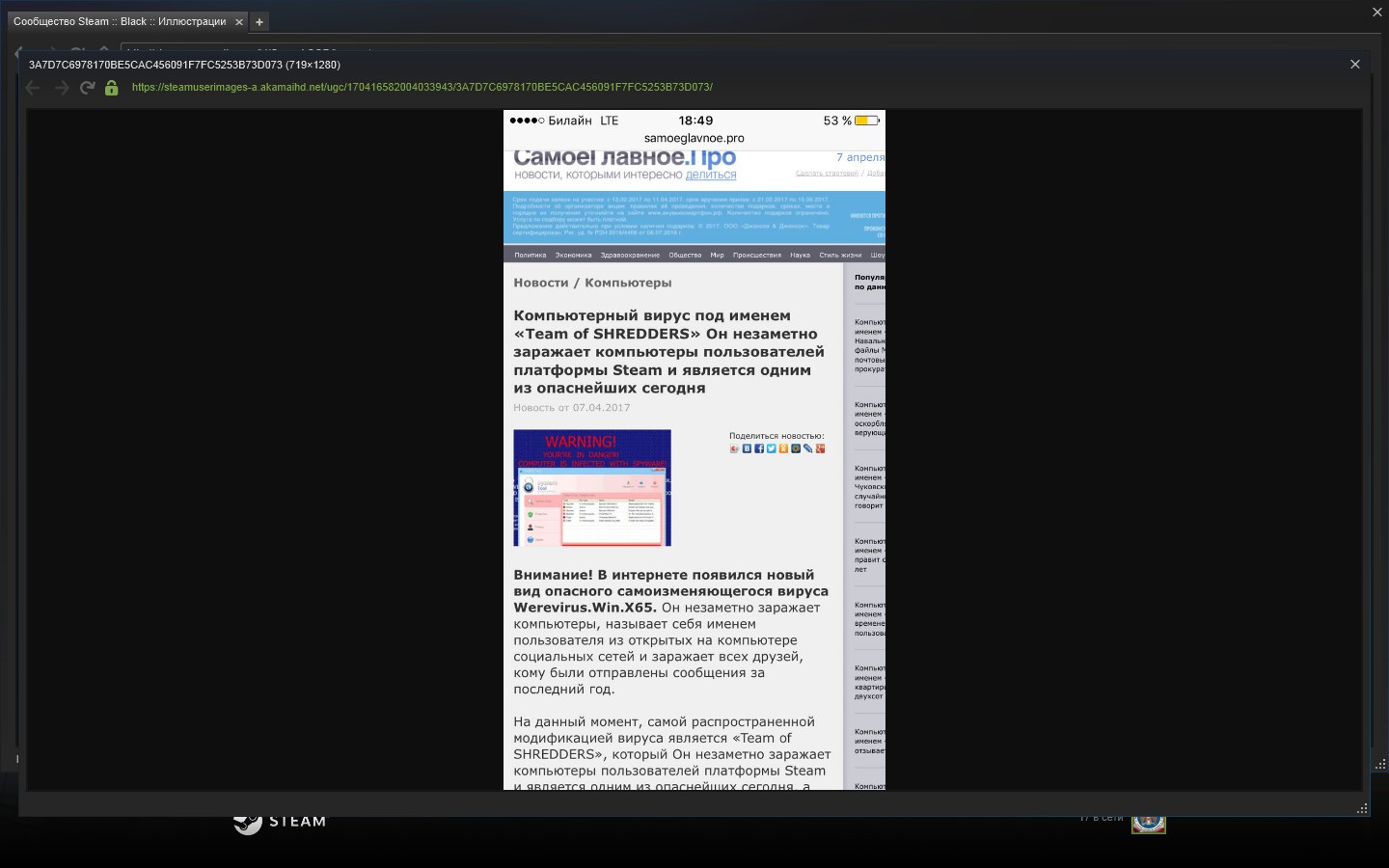Click the Поделиться новостью label
Viewport: 1389px width, 868px height.
776,436
